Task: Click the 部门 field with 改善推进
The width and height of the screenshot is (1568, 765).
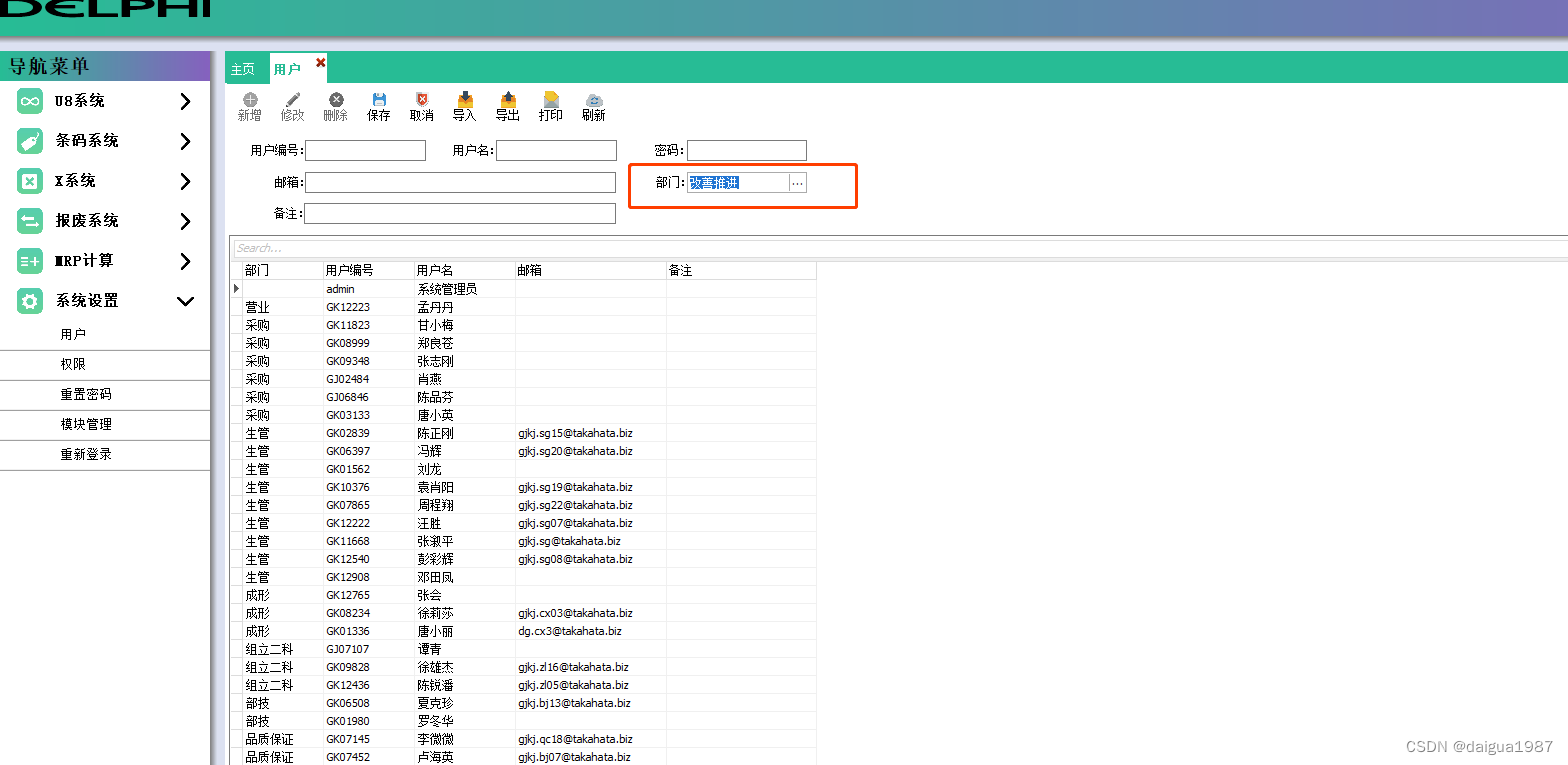Action: (738, 183)
